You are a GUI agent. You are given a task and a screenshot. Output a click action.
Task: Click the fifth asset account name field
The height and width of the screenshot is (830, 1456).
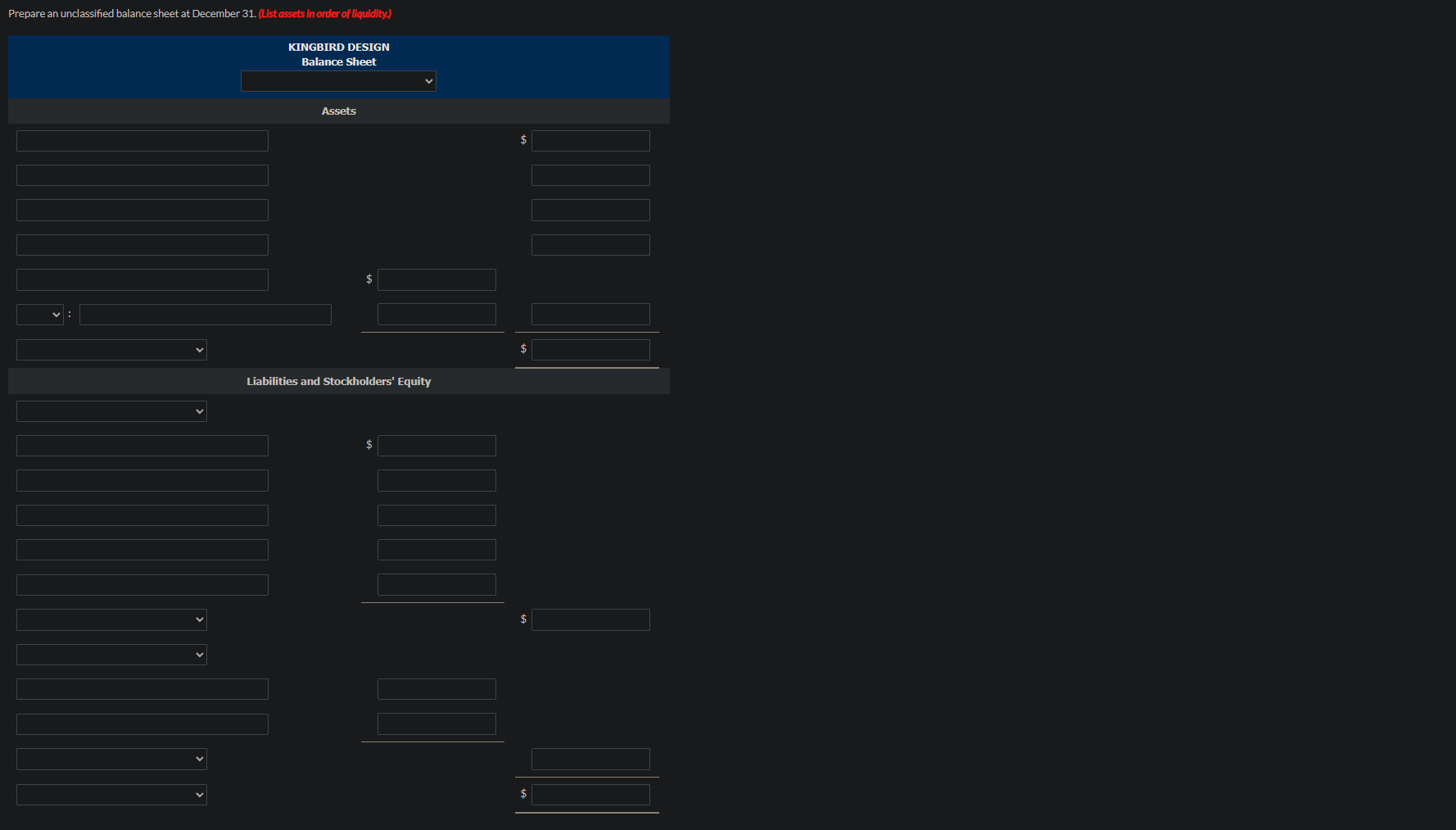coord(142,279)
